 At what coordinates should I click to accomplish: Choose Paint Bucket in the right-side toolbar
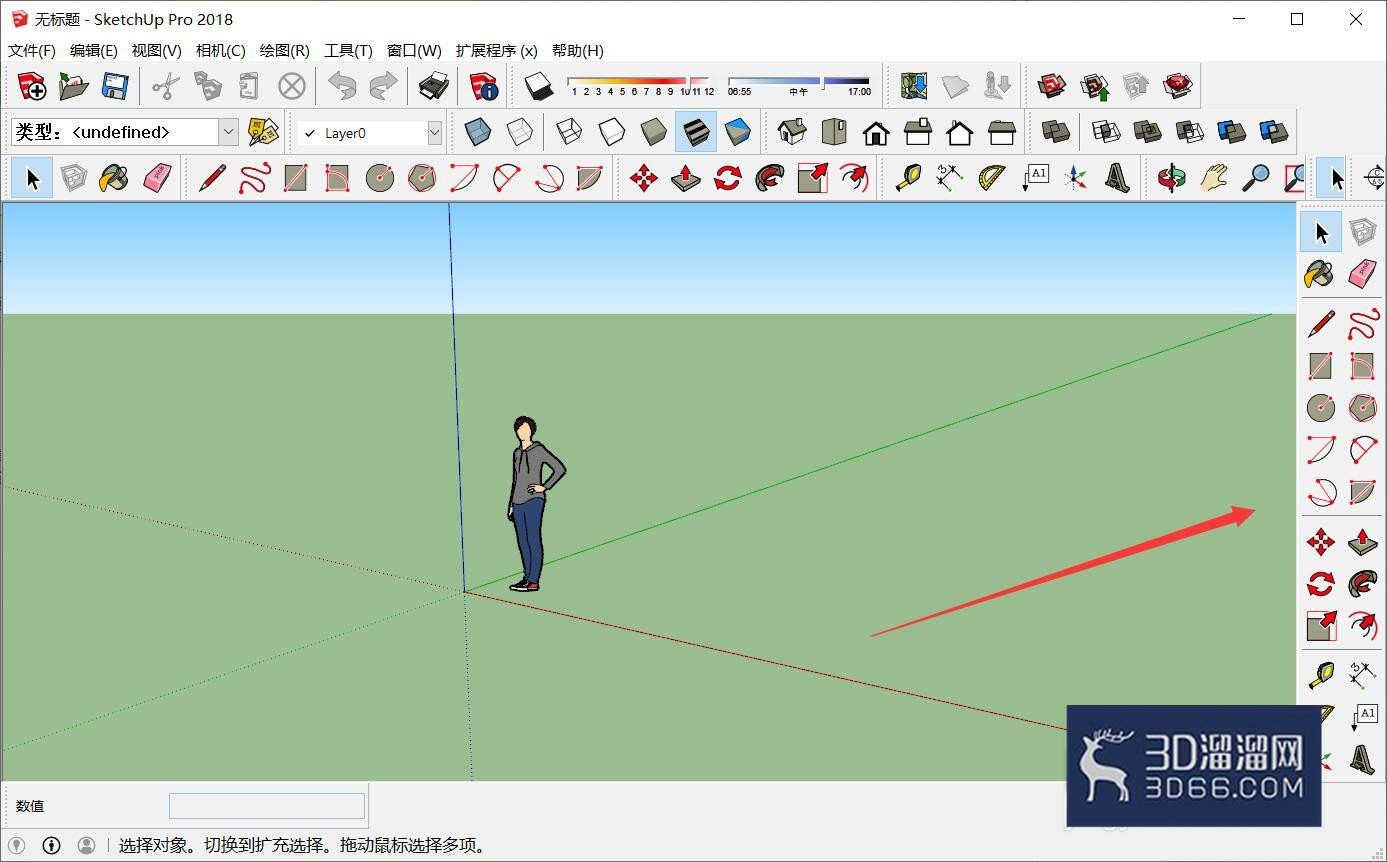(1320, 273)
